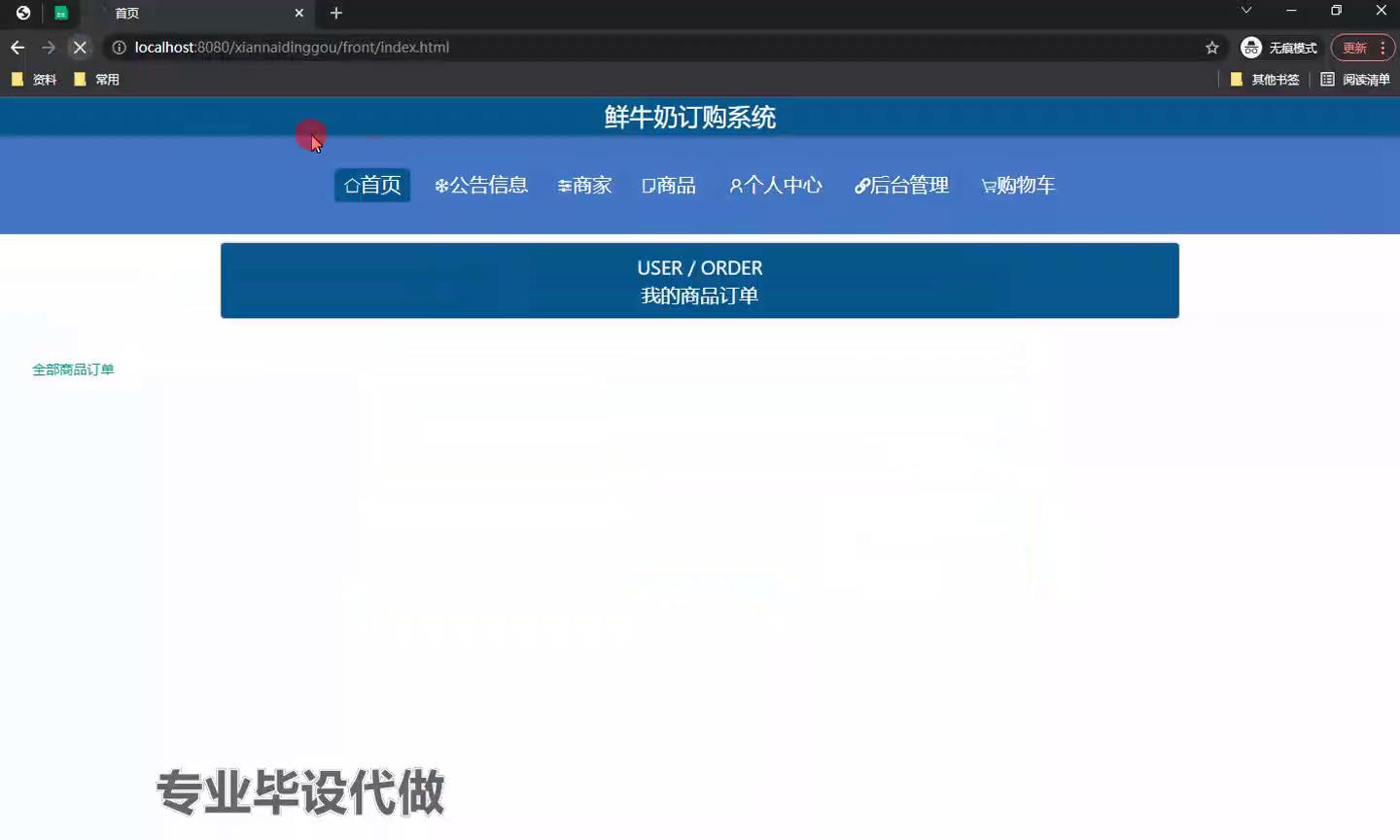Open the 阅读清单 reading list

[x=1355, y=80]
